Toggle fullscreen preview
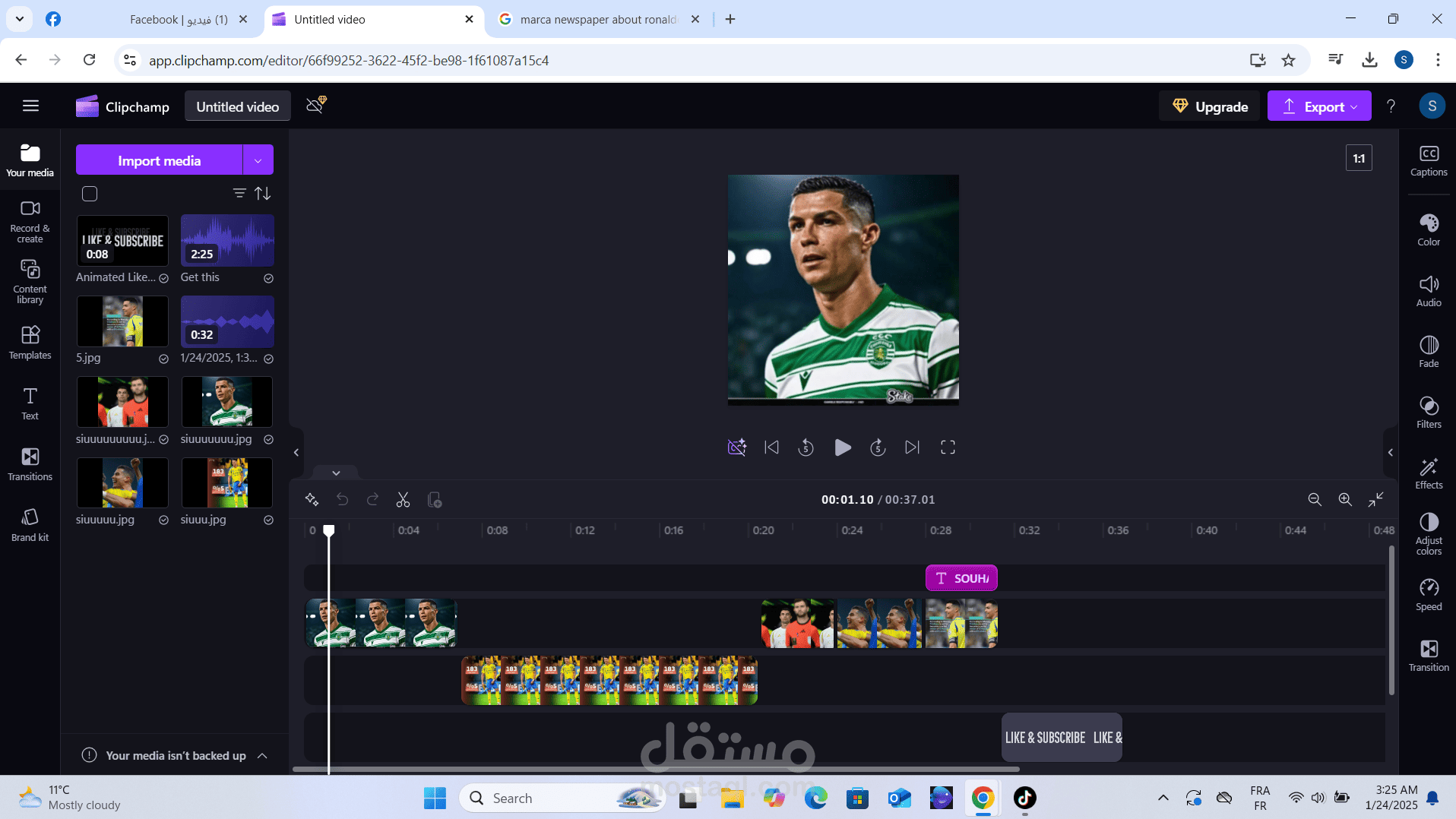 [x=948, y=447]
